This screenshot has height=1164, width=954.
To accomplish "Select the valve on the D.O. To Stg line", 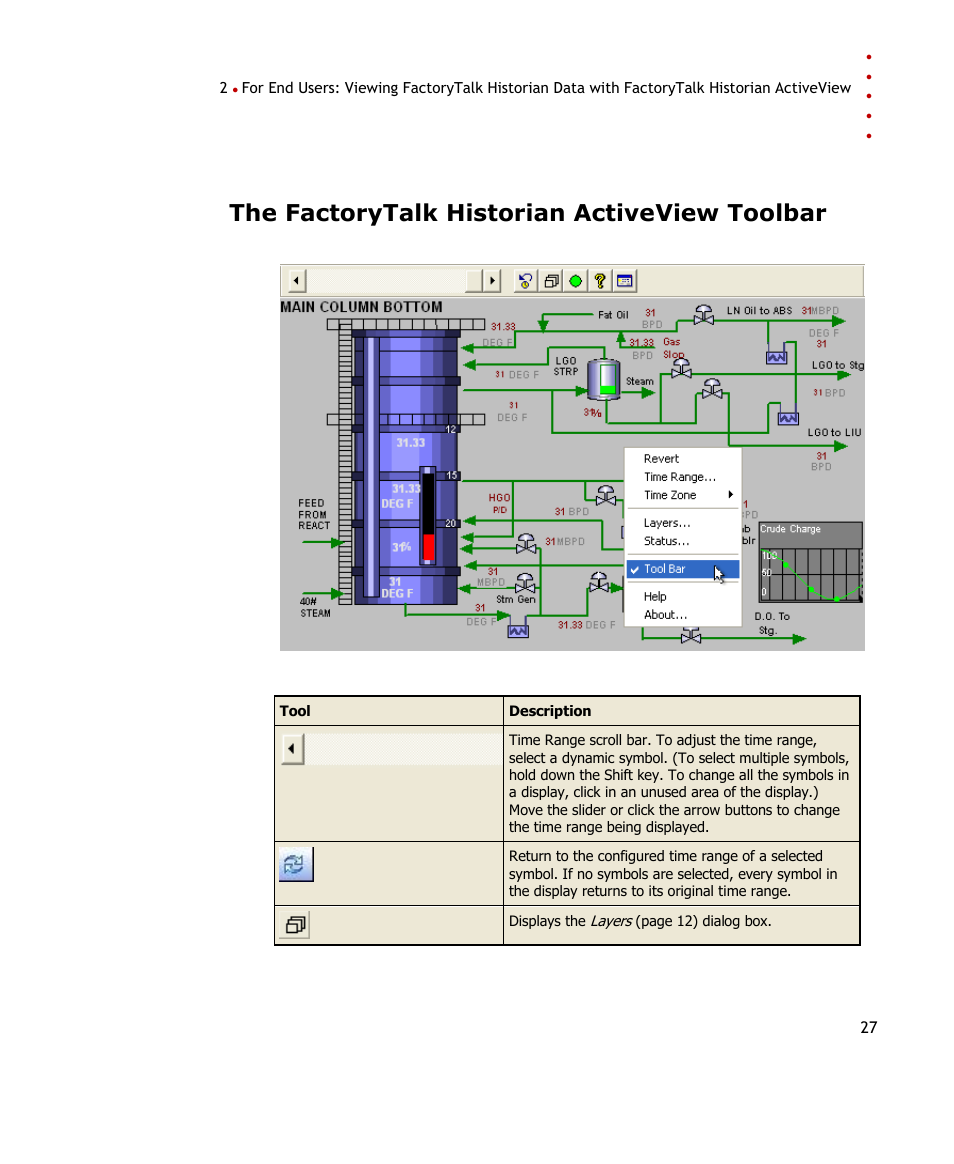I will click(x=690, y=635).
